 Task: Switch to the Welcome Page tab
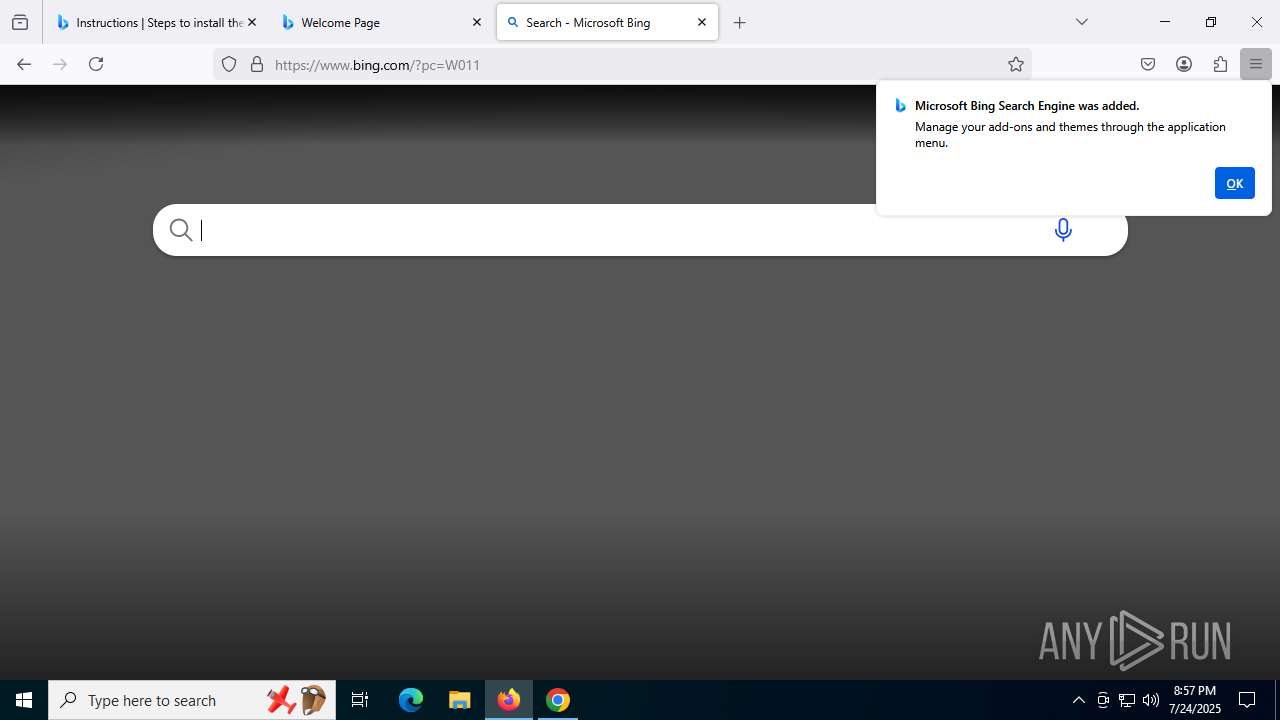pos(381,22)
